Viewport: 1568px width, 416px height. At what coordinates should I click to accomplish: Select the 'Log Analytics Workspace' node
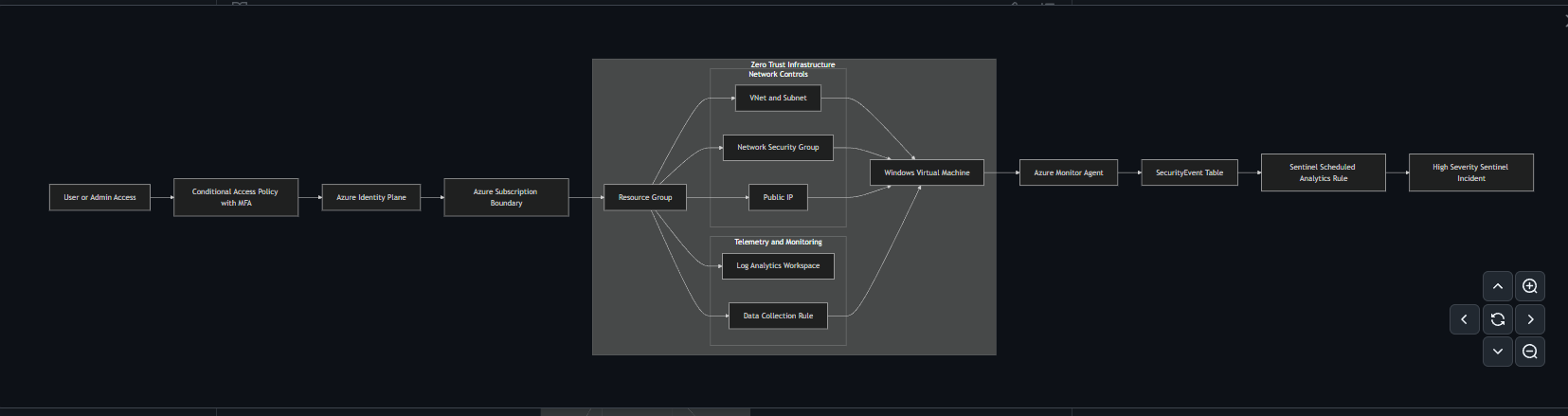click(x=778, y=265)
